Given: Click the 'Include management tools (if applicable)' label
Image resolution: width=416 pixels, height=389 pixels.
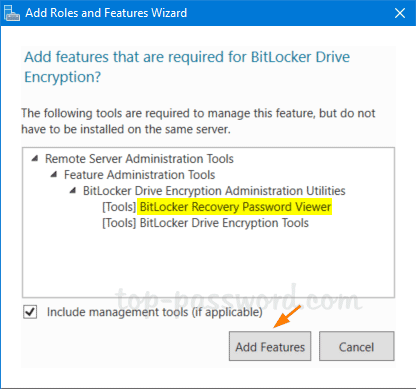Looking at the screenshot, I should coord(155,312).
